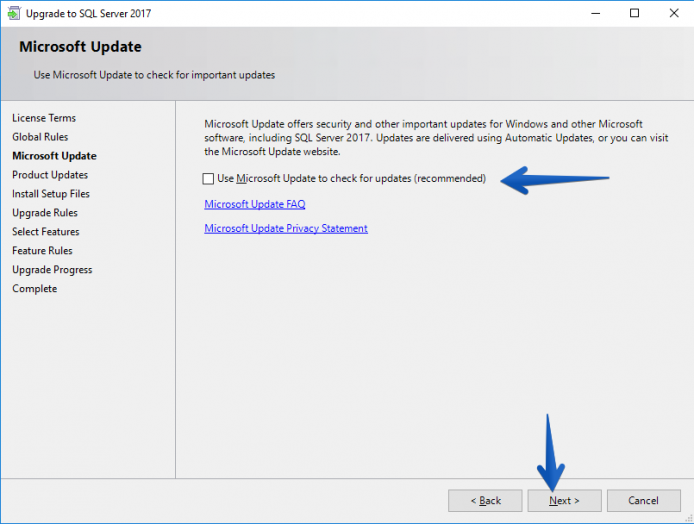This screenshot has height=524, width=694.
Task: Maximize the setup window
Action: pos(634,13)
